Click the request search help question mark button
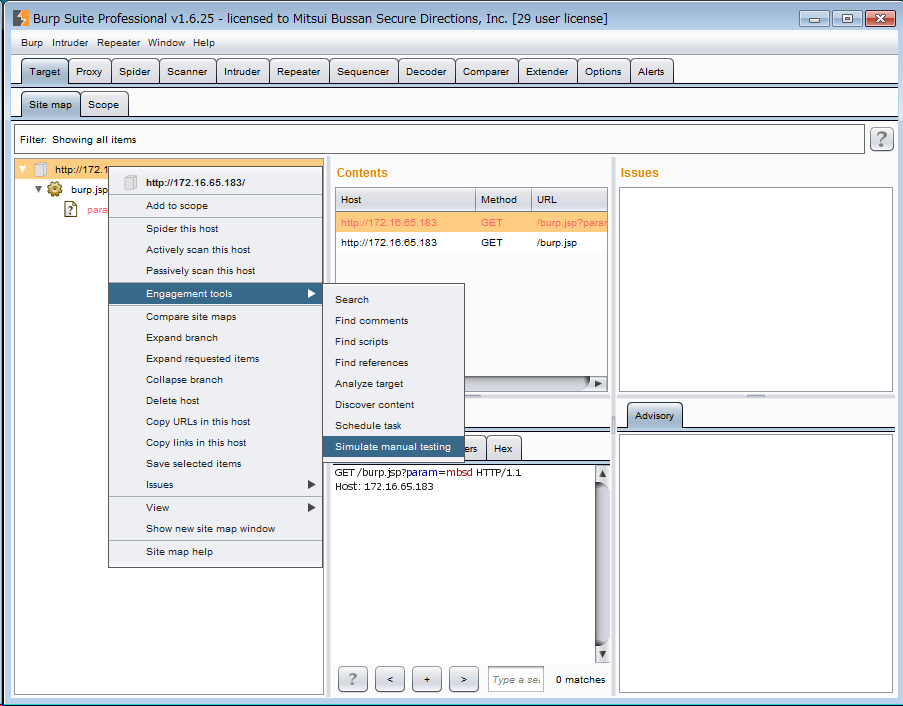 352,679
